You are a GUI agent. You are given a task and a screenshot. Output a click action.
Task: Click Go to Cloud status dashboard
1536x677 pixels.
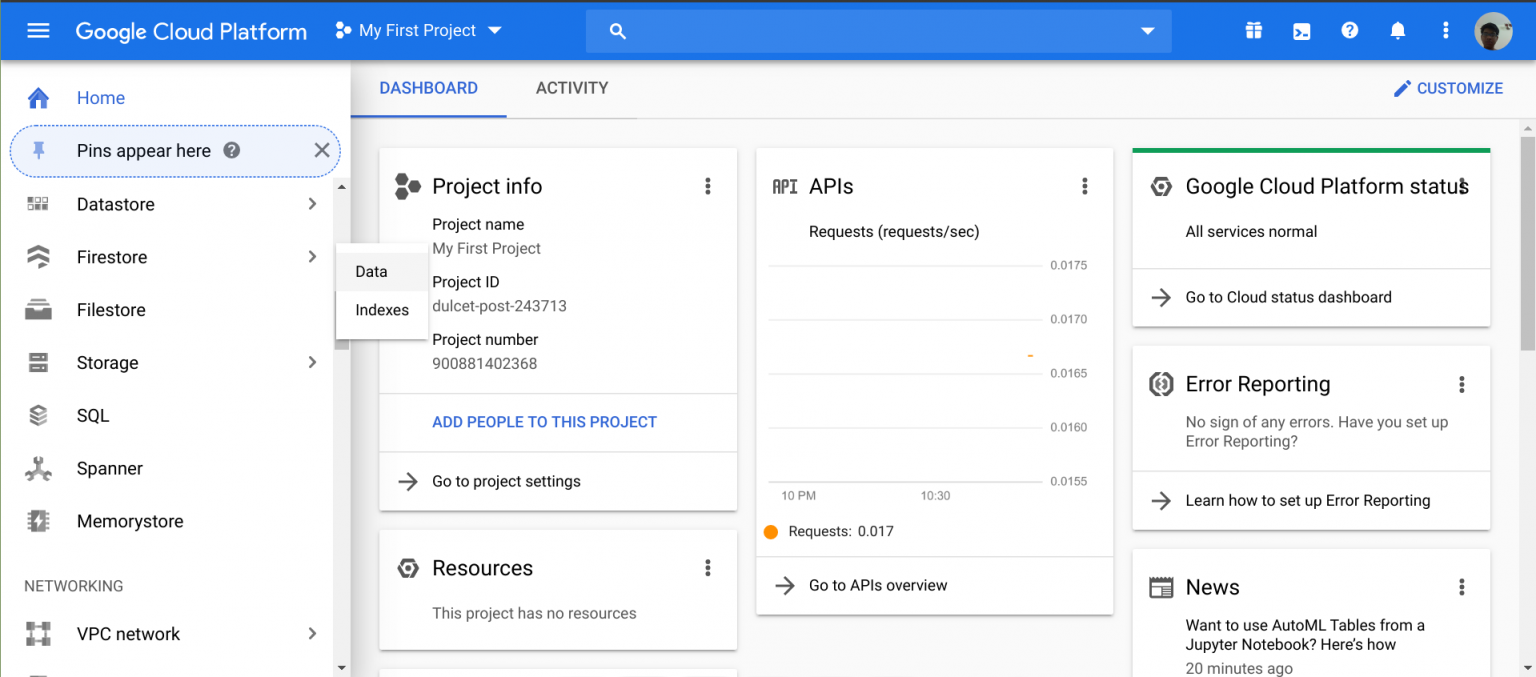point(1289,297)
